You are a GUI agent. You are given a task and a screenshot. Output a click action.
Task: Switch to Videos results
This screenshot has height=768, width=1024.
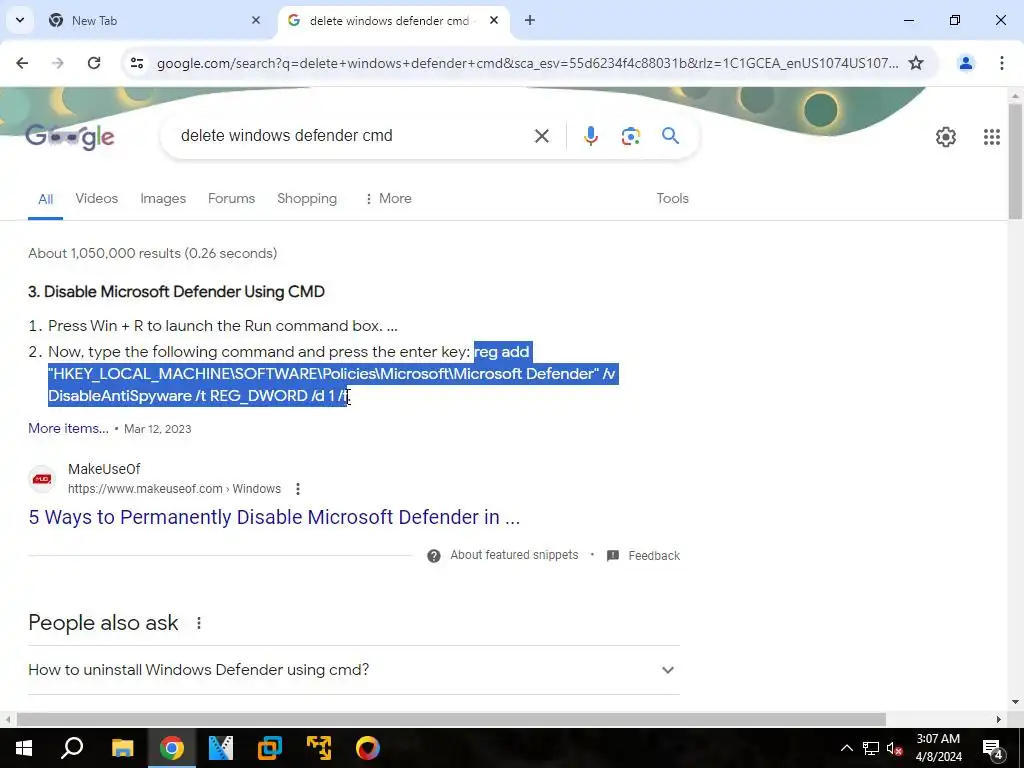pos(97,199)
